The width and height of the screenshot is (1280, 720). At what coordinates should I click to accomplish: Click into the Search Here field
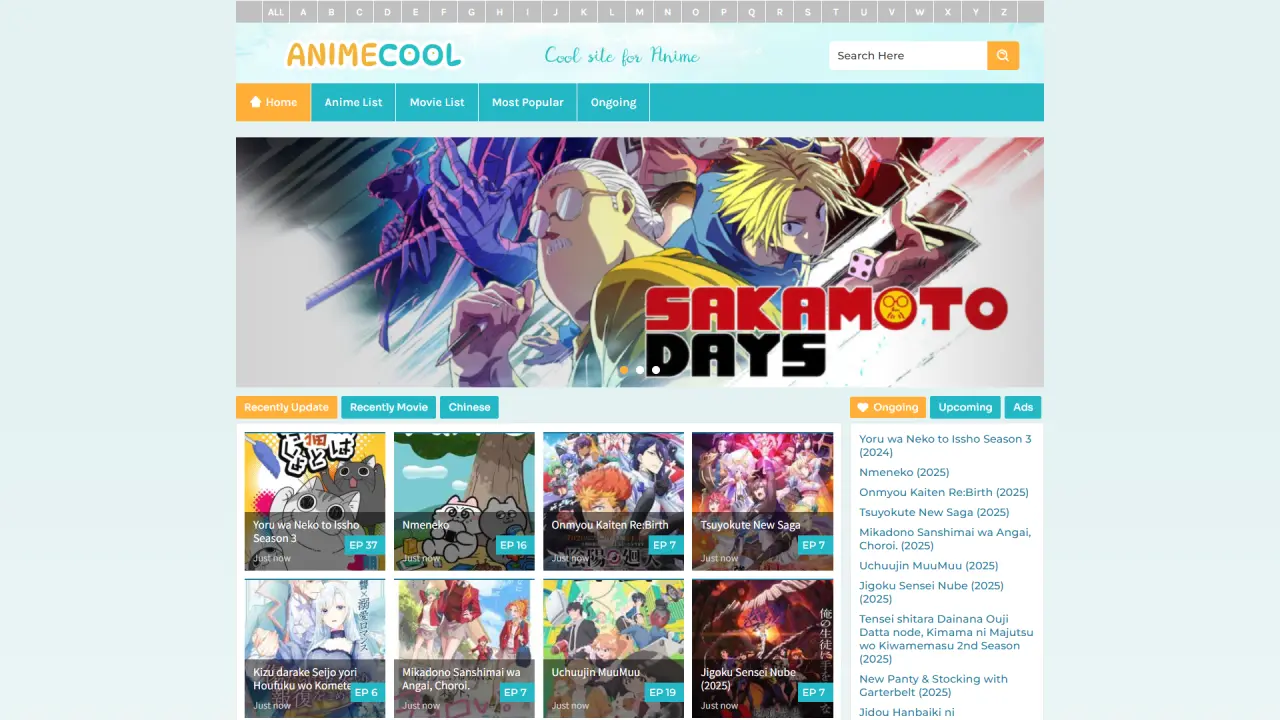pos(908,56)
